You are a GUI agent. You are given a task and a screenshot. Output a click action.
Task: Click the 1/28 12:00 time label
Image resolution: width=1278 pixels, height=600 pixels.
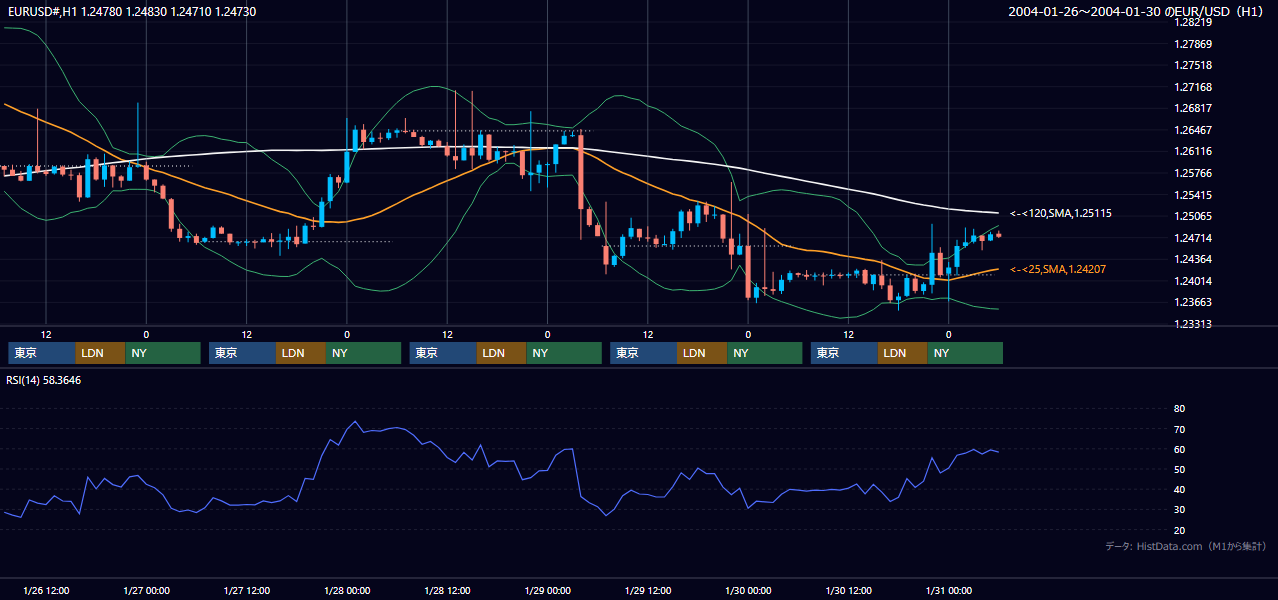pos(447,591)
